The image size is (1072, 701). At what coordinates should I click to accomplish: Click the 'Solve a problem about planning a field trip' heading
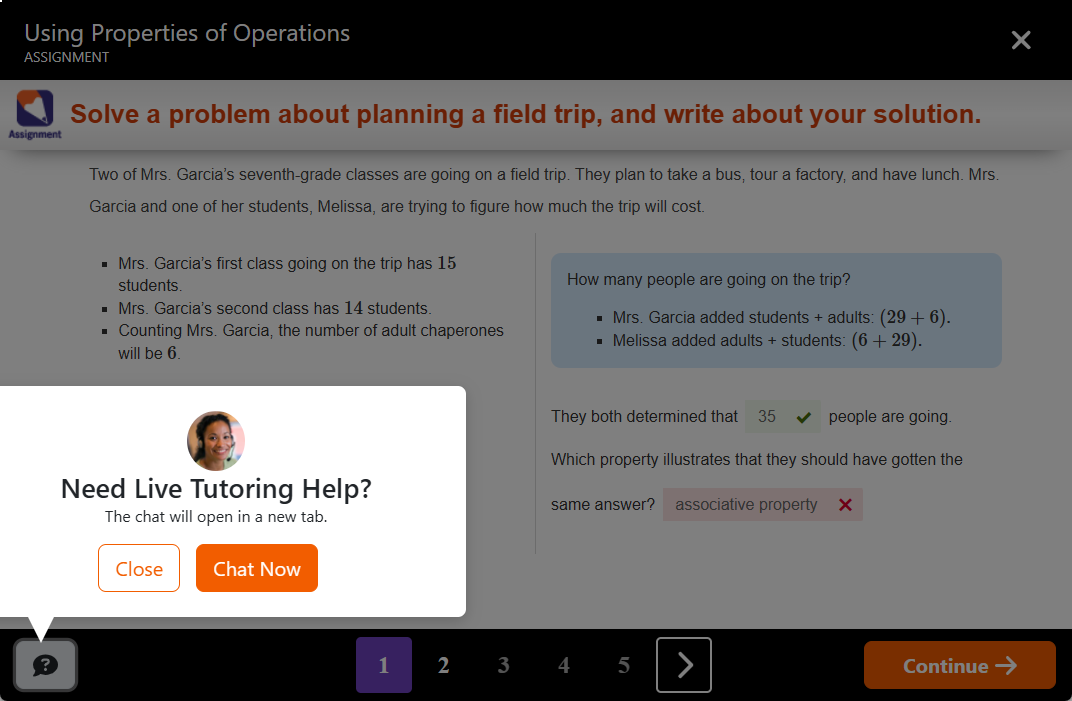(x=525, y=114)
